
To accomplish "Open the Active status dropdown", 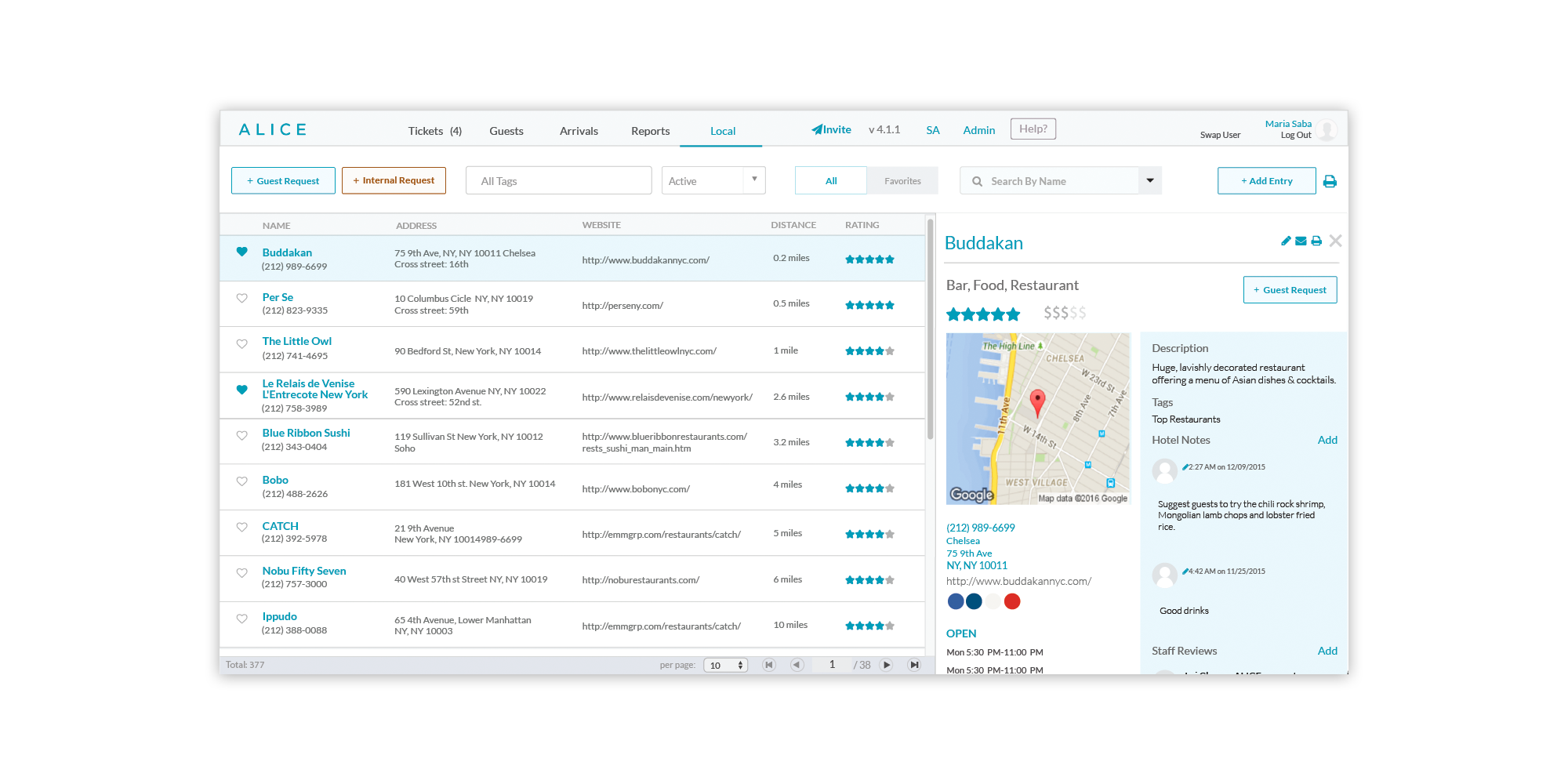I will click(753, 180).
